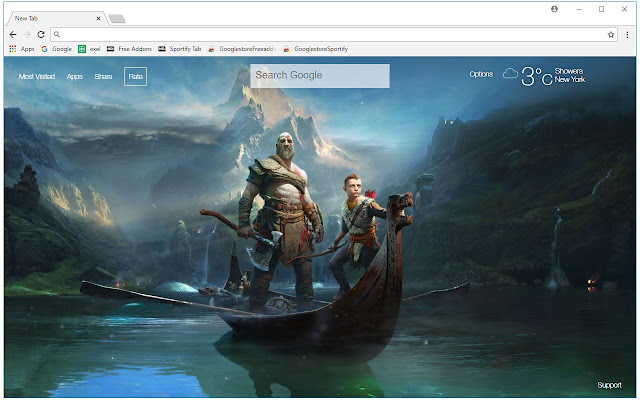Click the outlined Rate button
Image resolution: width=640 pixels, height=400 pixels.
click(136, 76)
